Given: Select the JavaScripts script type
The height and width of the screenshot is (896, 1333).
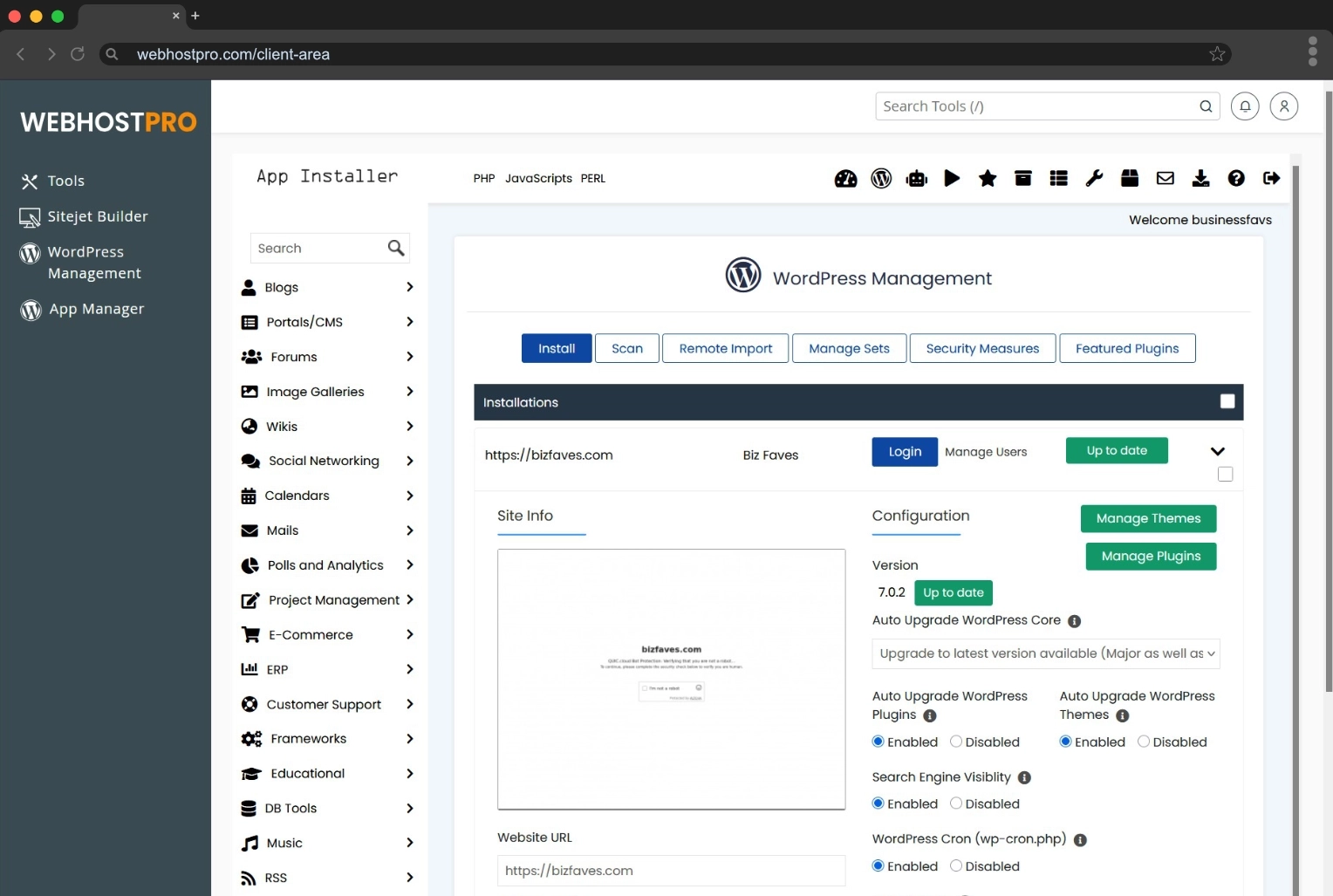Looking at the screenshot, I should tap(538, 178).
